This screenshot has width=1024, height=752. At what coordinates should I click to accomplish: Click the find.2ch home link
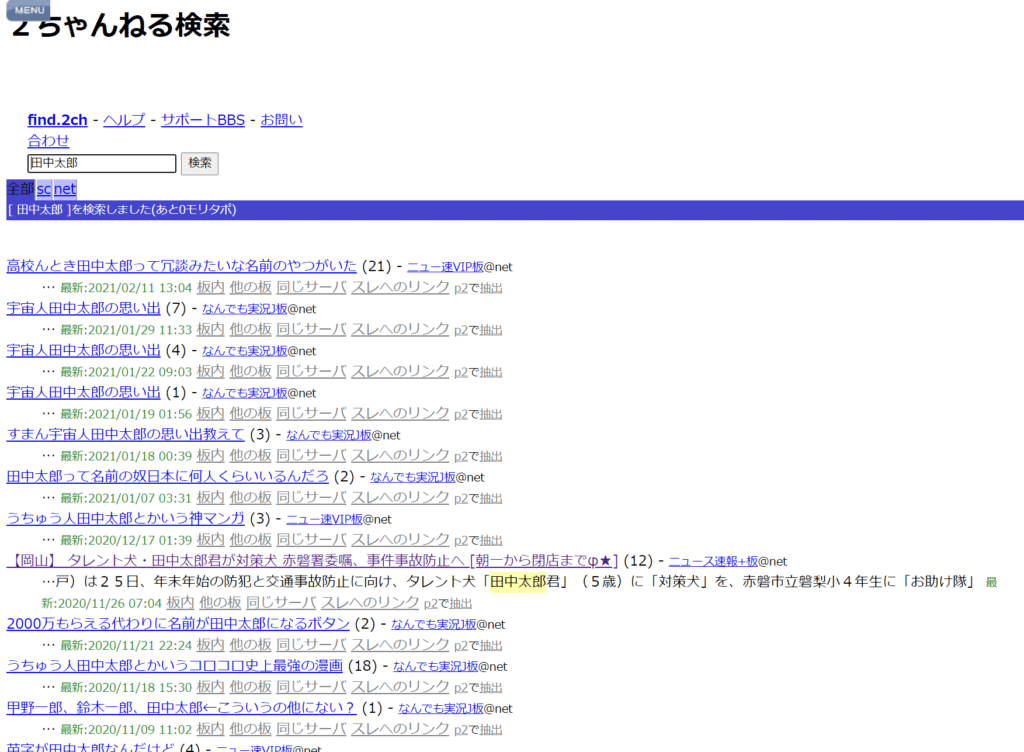57,119
